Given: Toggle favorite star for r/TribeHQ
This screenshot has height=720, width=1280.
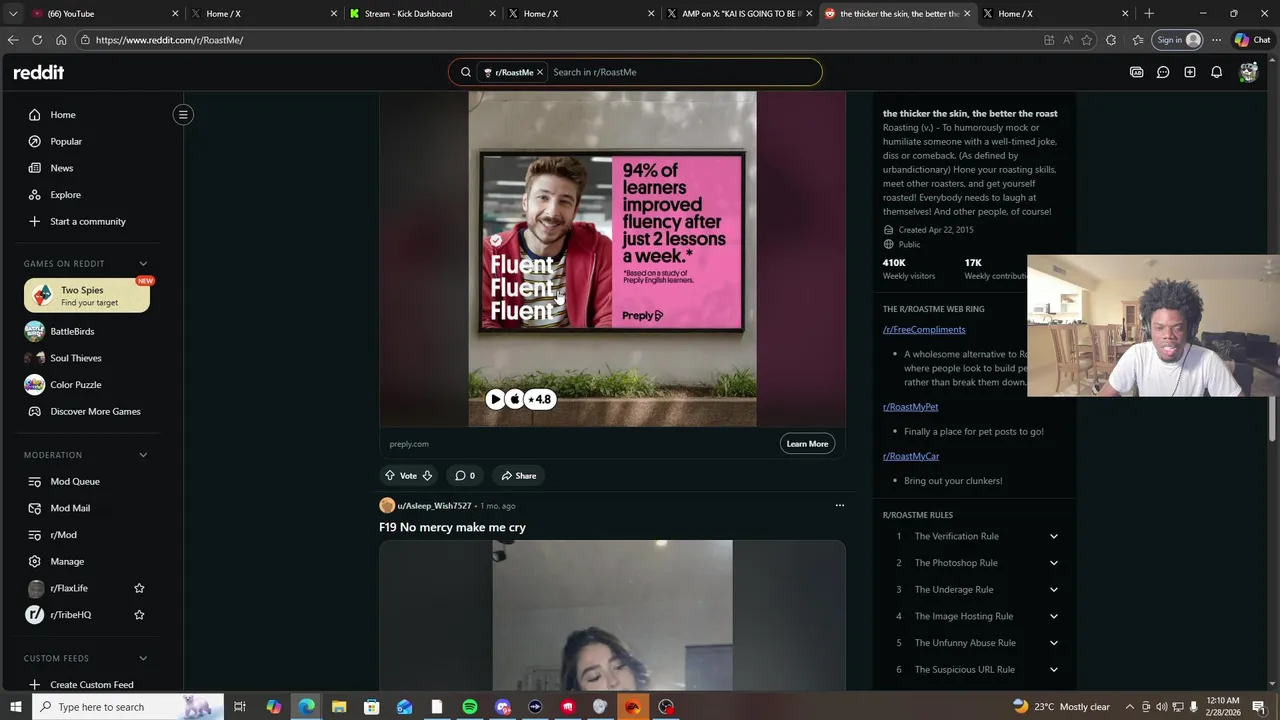Looking at the screenshot, I should point(139,615).
